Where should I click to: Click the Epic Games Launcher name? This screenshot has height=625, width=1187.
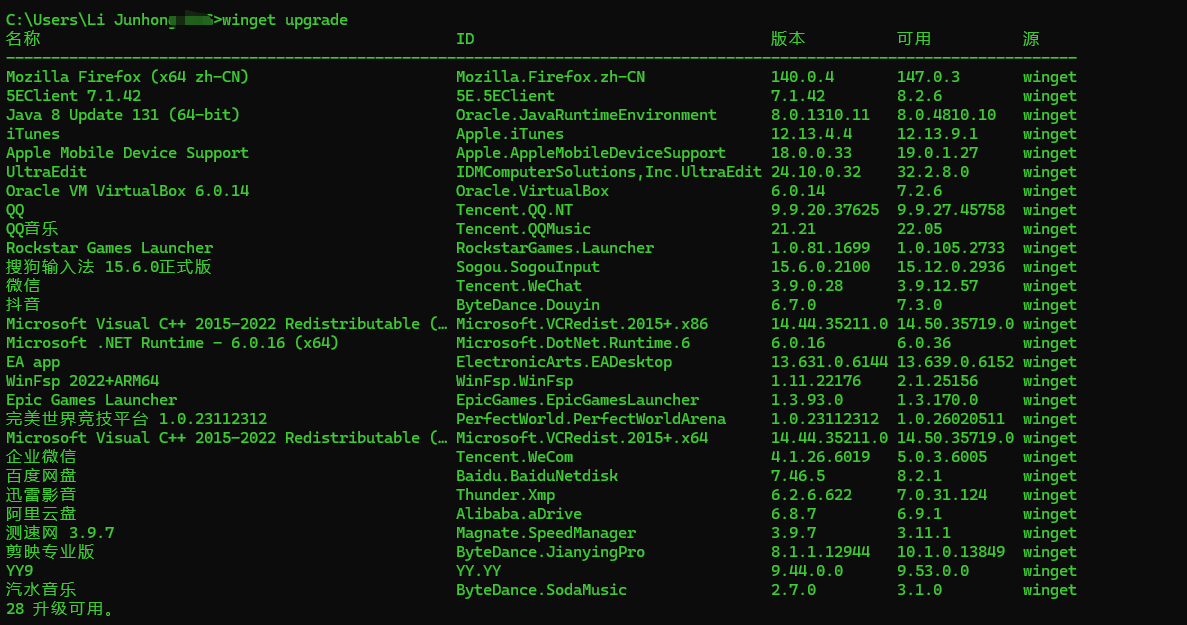tap(91, 400)
